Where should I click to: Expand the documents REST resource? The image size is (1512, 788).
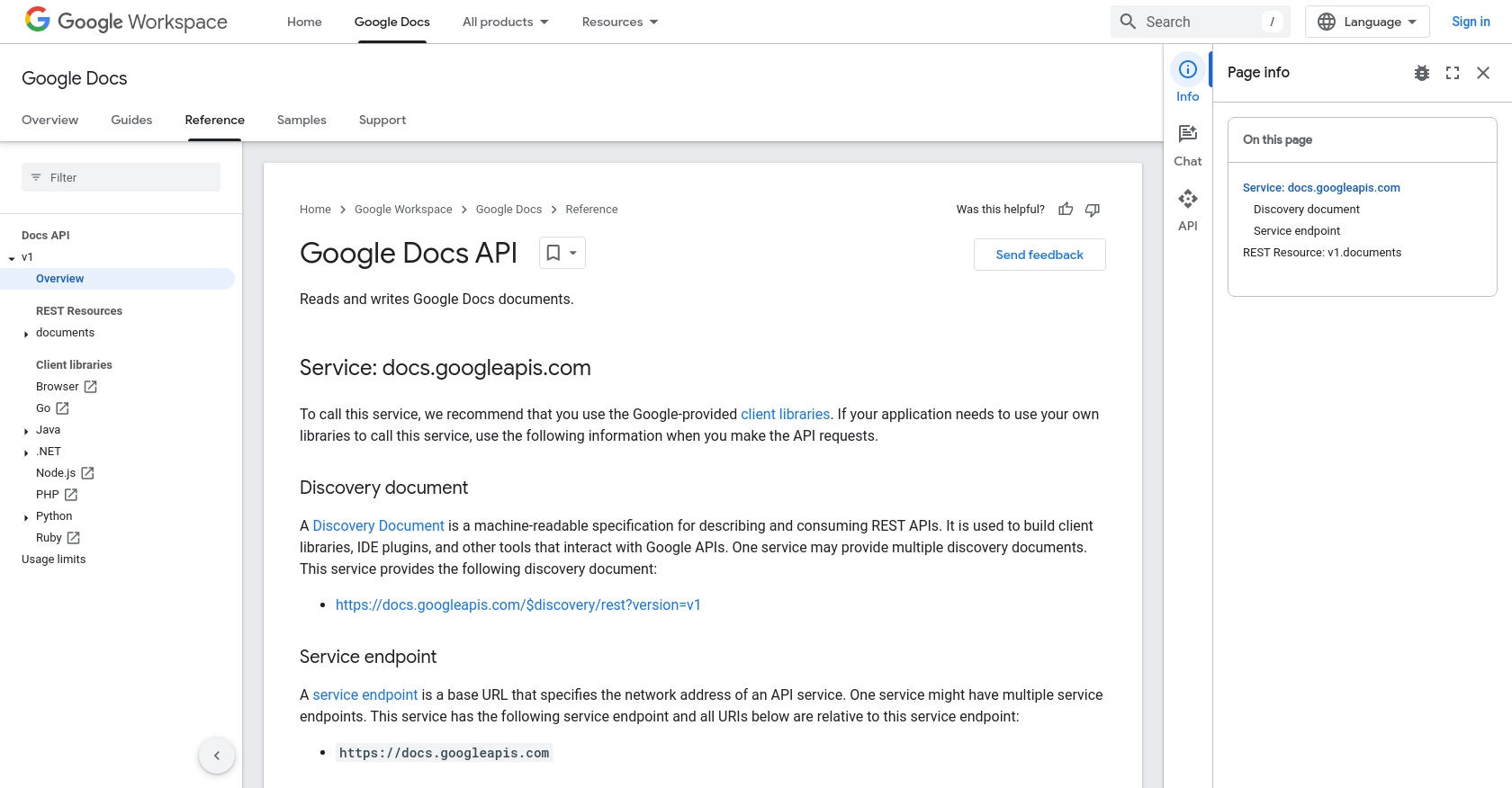point(26,334)
